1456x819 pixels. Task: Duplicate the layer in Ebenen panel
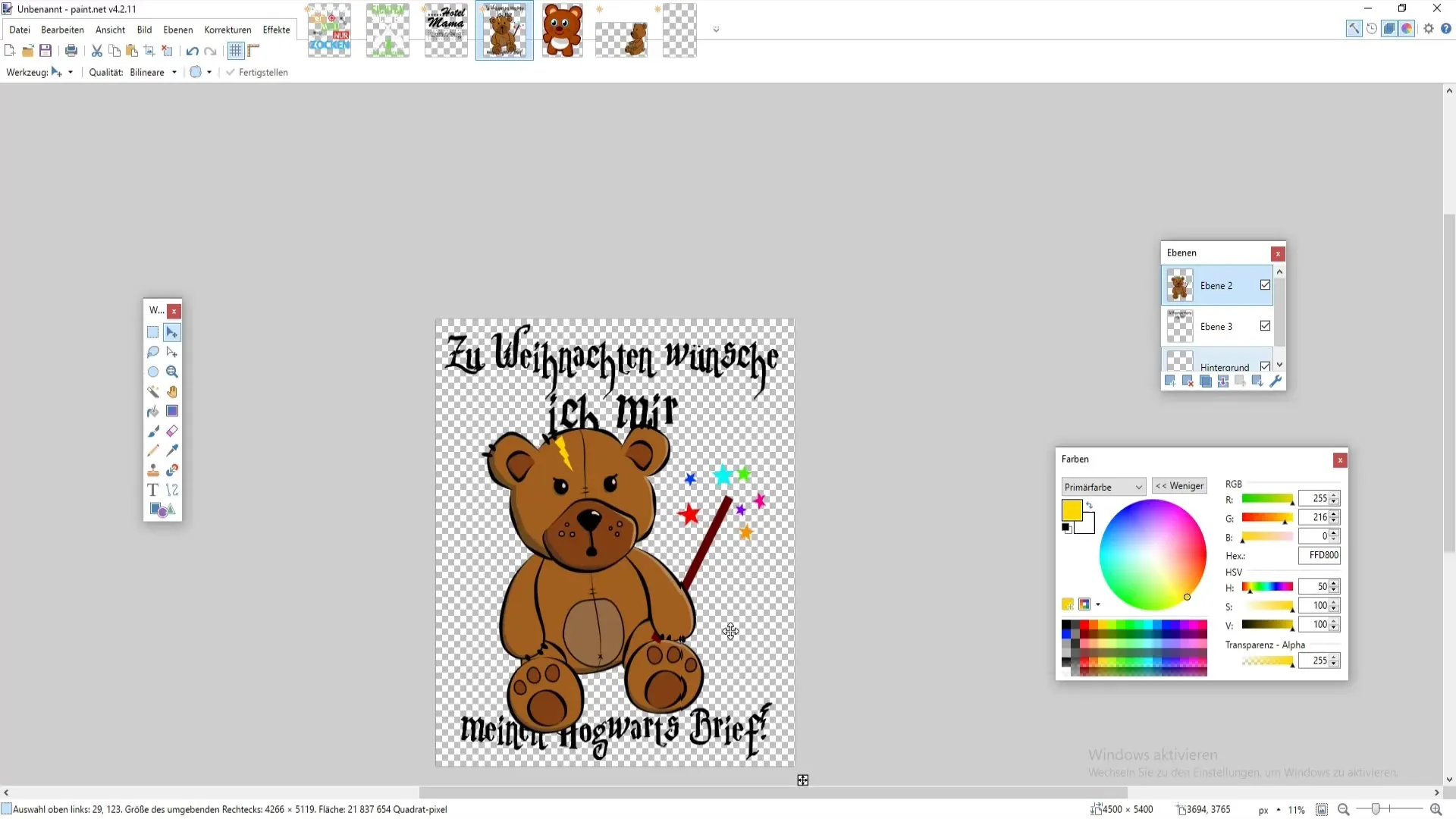(x=1205, y=381)
